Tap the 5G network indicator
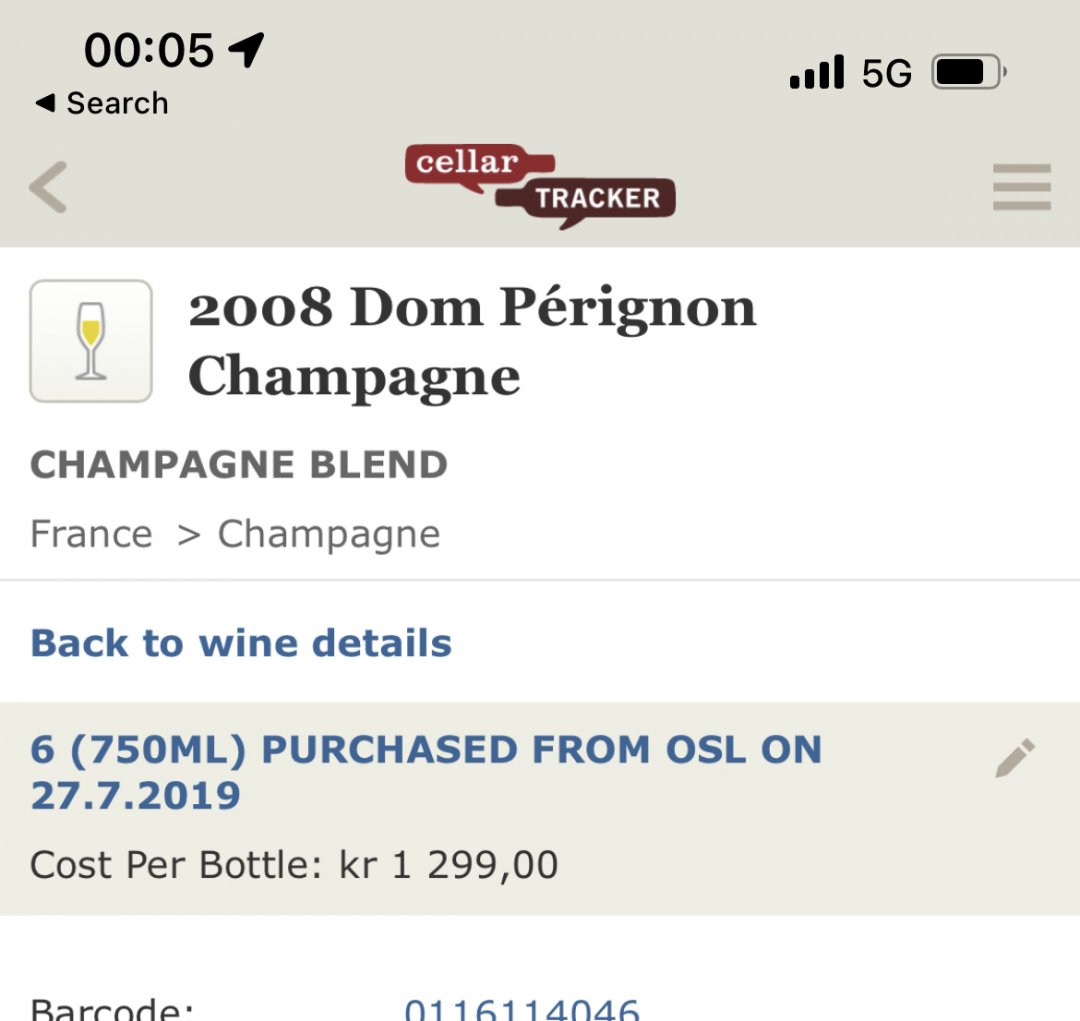Viewport: 1080px width, 1021px height. [x=886, y=72]
